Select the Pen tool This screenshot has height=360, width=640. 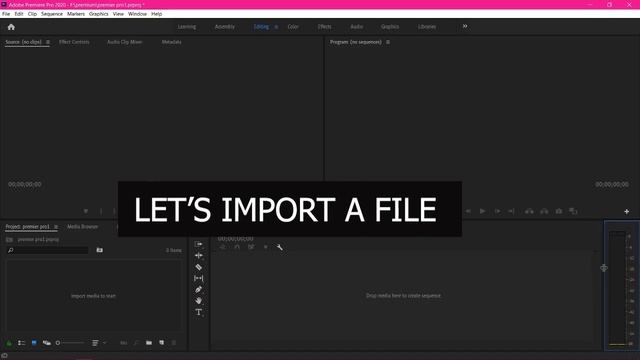(x=199, y=289)
